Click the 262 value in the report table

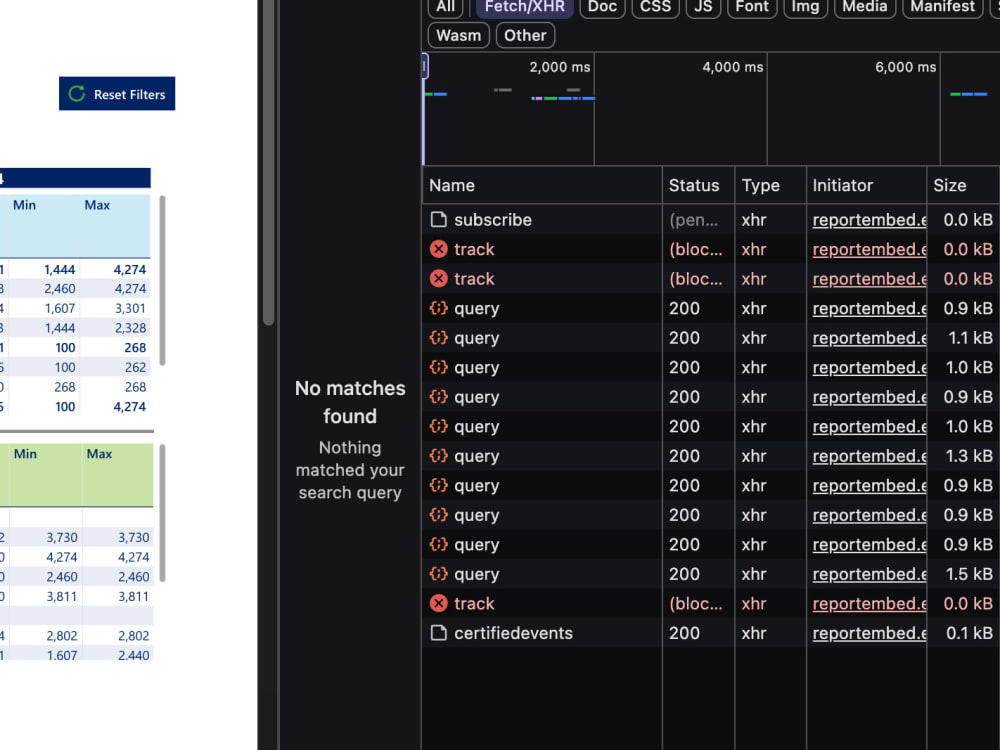click(x=135, y=367)
